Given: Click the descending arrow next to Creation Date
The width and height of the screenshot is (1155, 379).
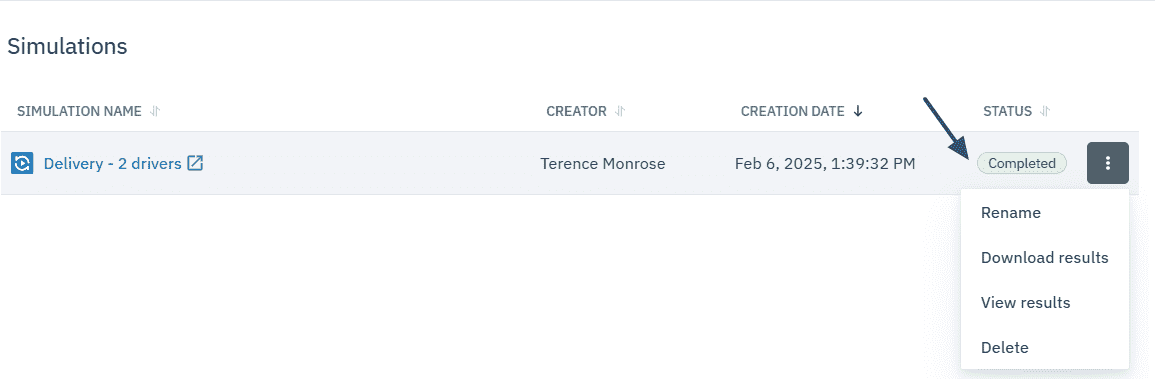Looking at the screenshot, I should [x=857, y=112].
